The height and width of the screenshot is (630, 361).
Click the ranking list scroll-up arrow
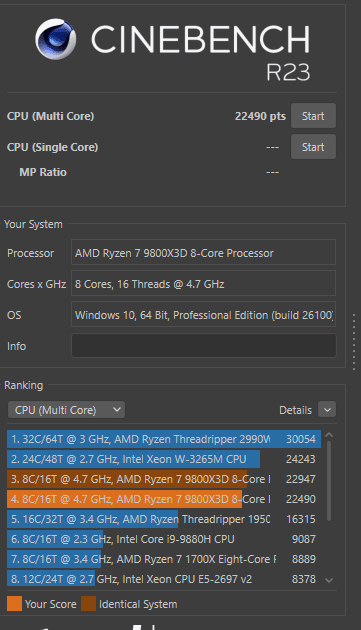point(329,435)
